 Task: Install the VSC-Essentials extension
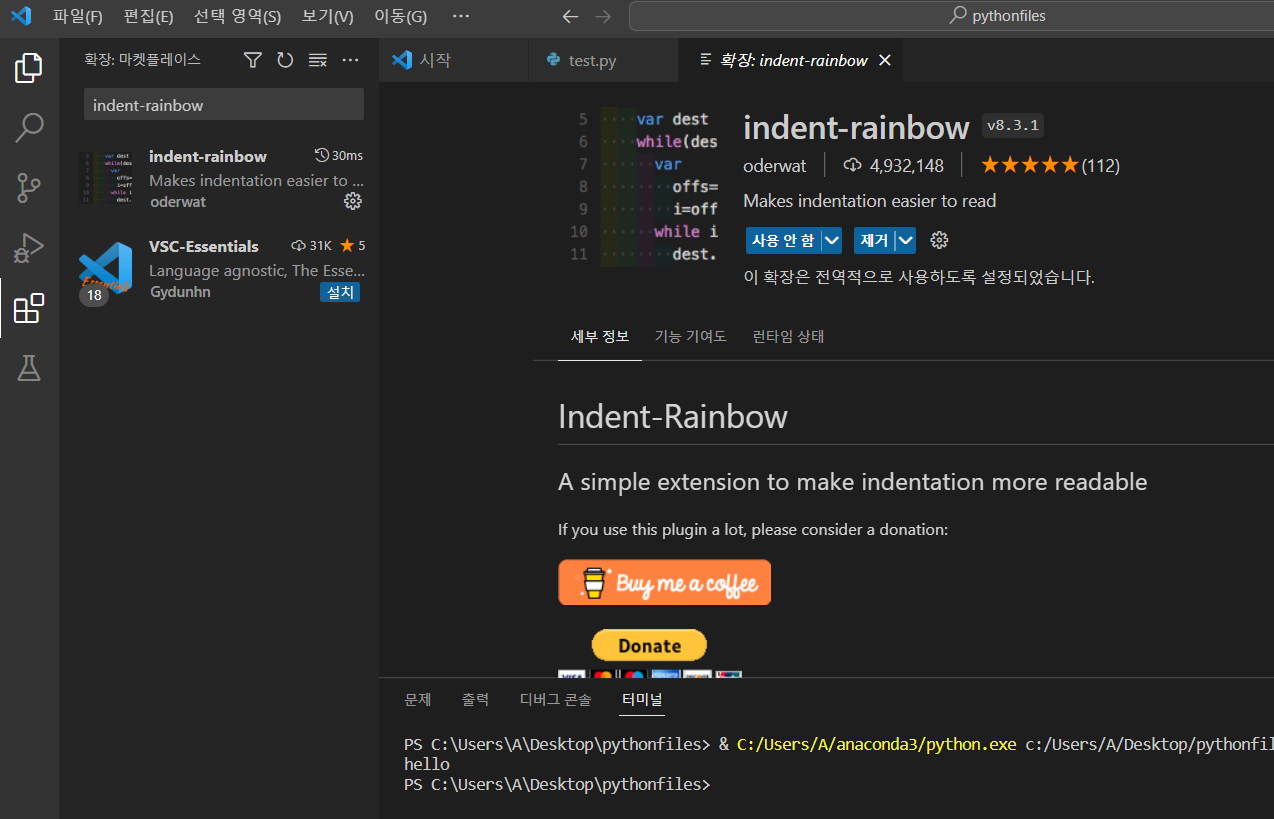click(340, 292)
